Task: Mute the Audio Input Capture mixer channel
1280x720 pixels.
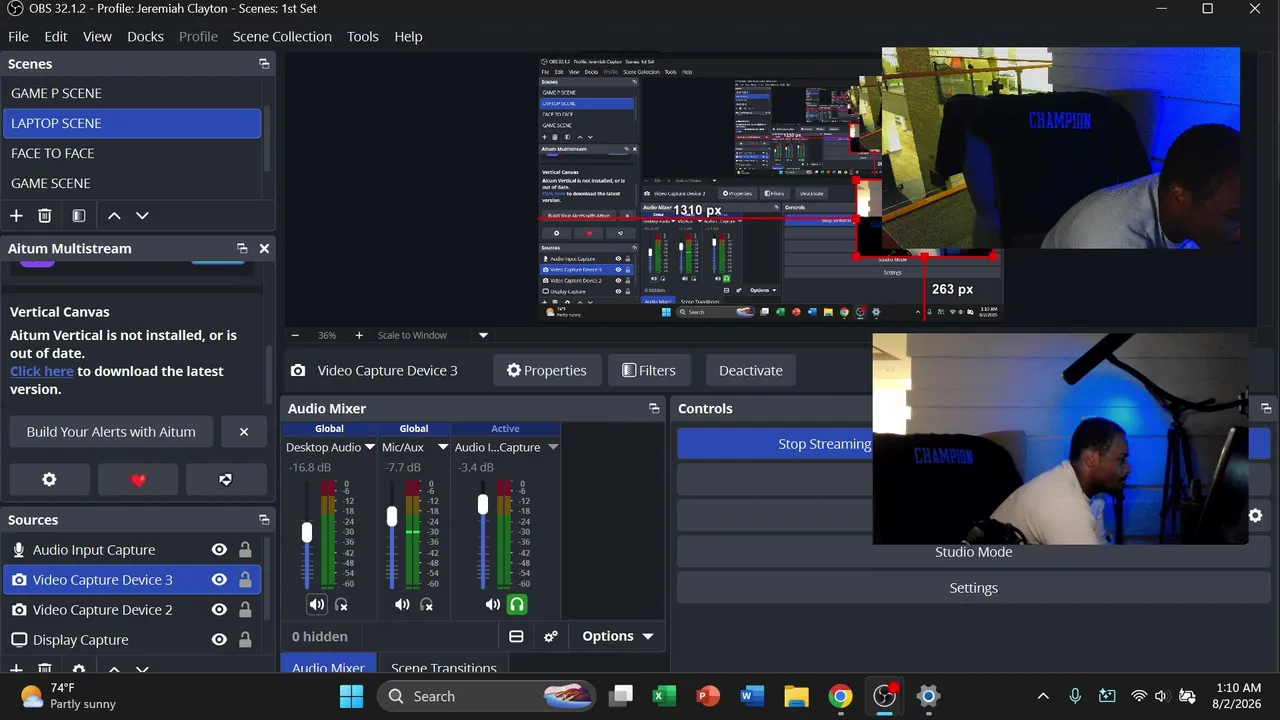Action: pos(492,604)
